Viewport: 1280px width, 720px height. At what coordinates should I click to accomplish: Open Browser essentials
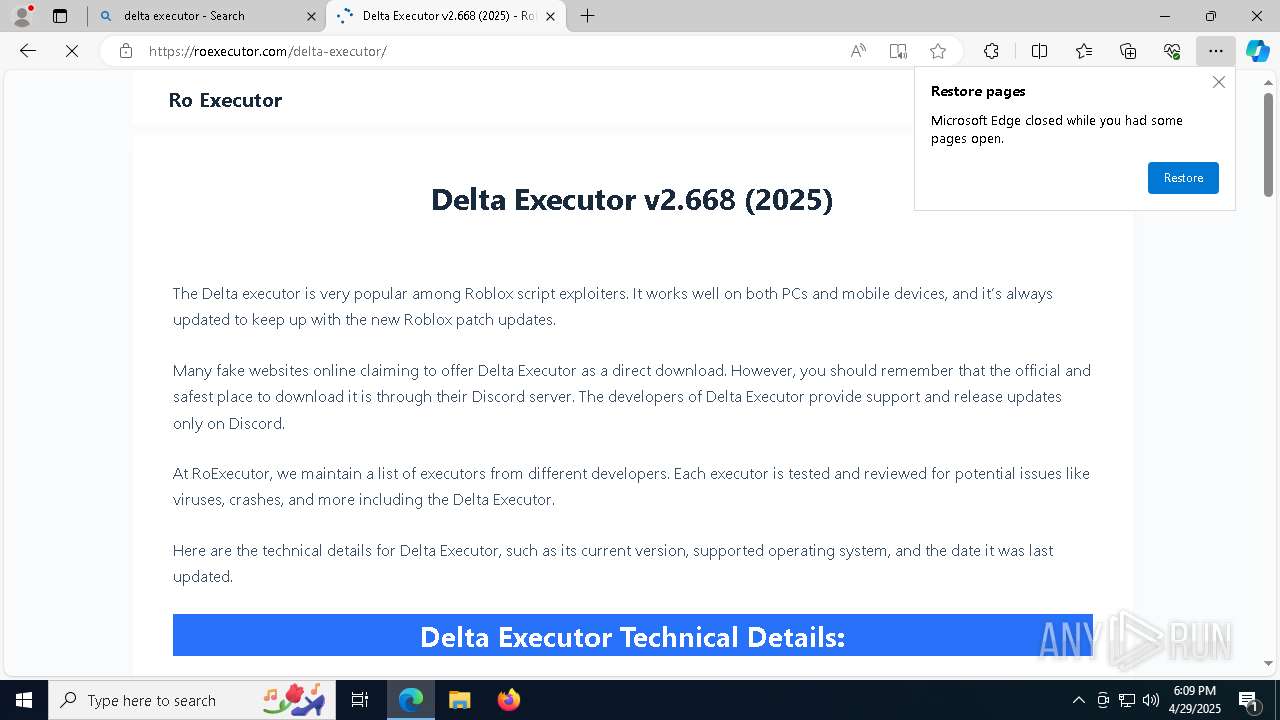(x=1172, y=51)
